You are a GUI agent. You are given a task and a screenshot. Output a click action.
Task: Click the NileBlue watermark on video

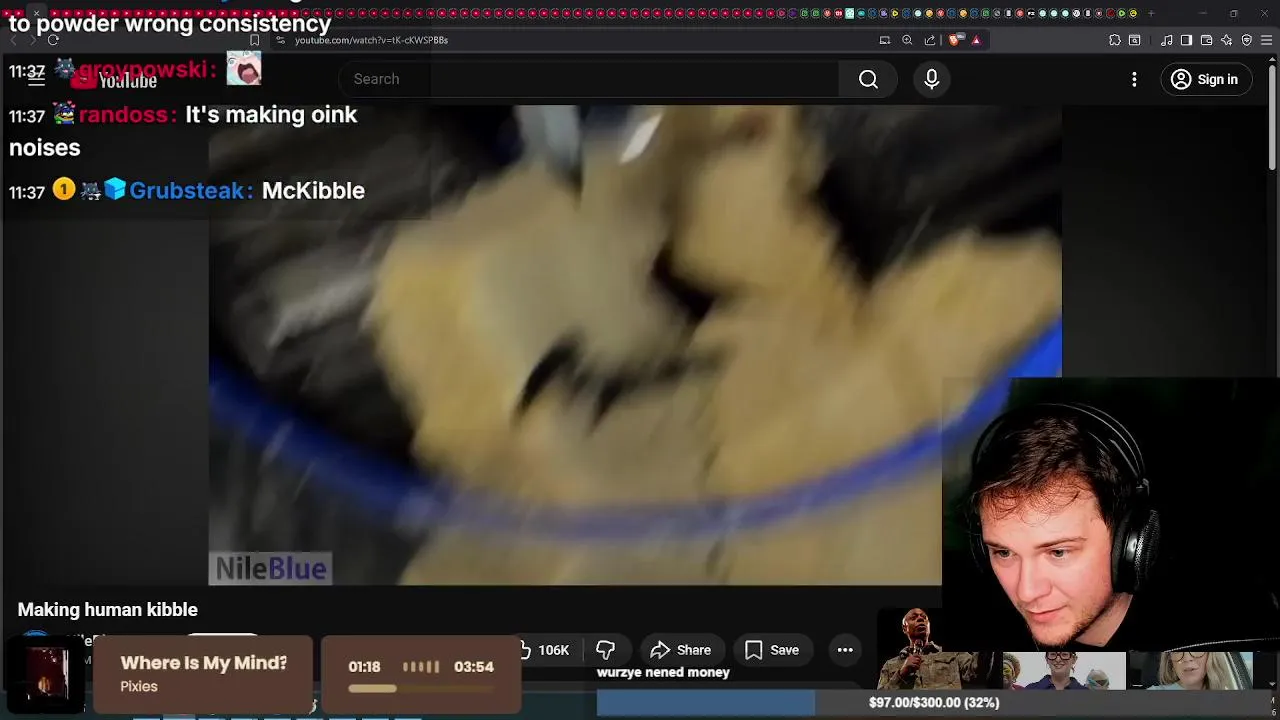[270, 568]
